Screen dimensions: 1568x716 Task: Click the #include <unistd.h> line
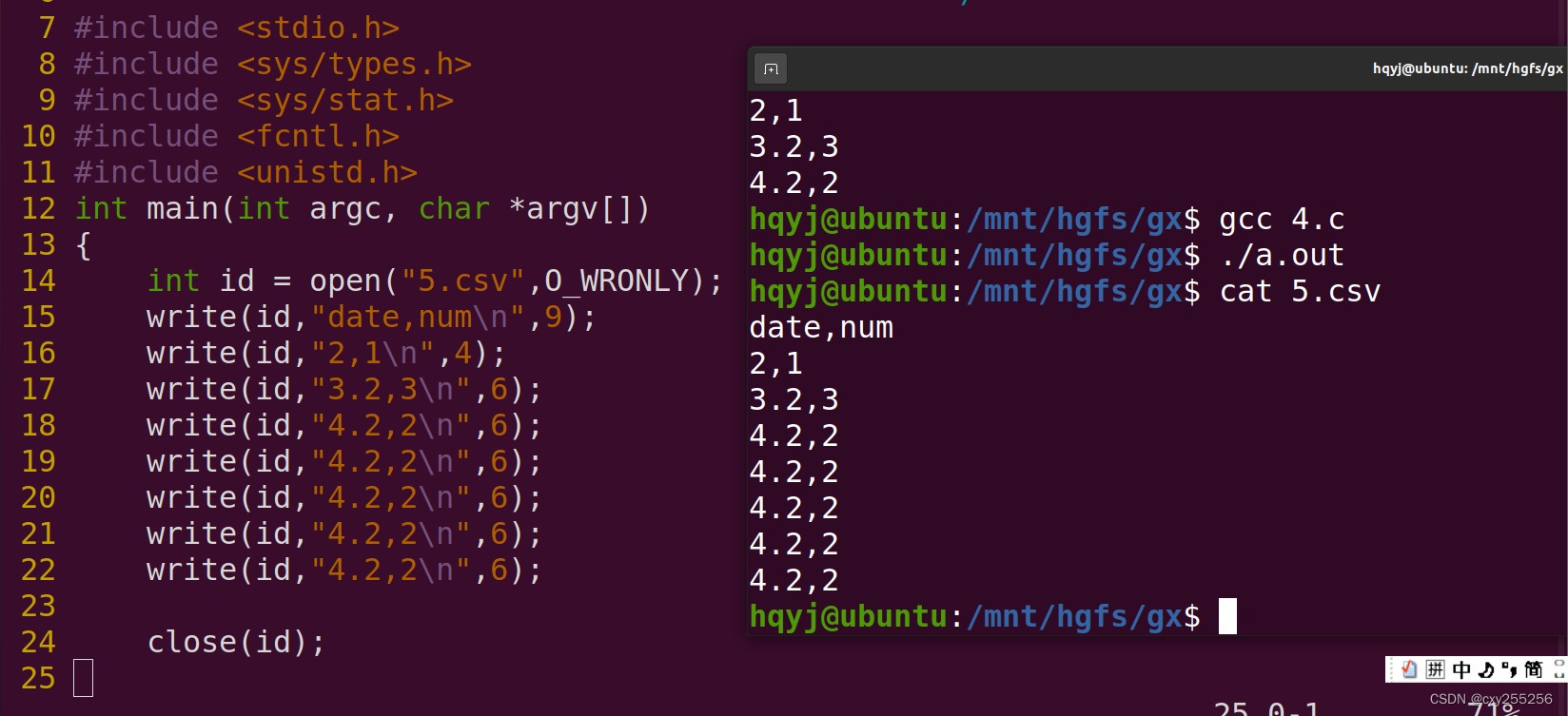(x=245, y=172)
